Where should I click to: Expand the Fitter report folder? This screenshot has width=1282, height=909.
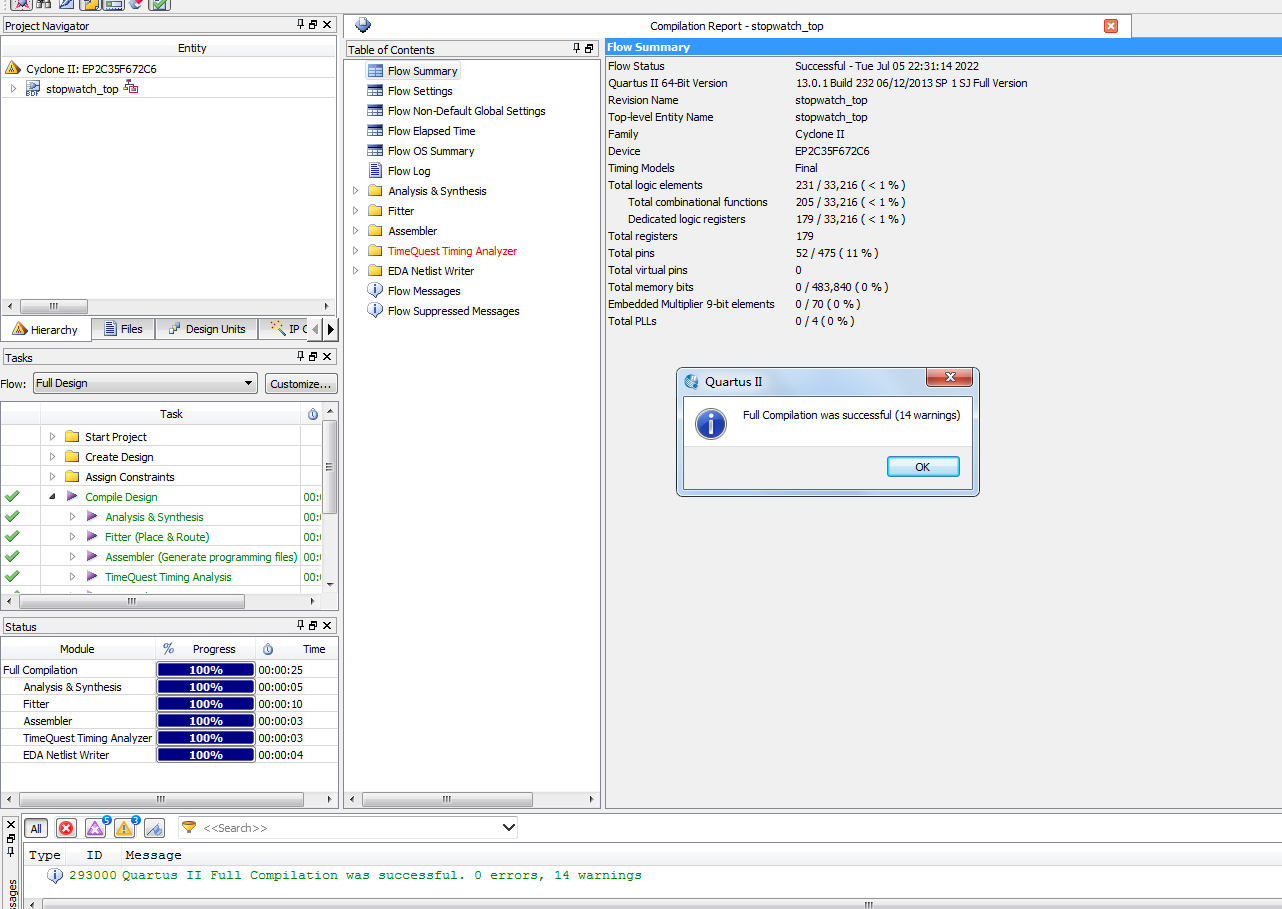coord(355,211)
